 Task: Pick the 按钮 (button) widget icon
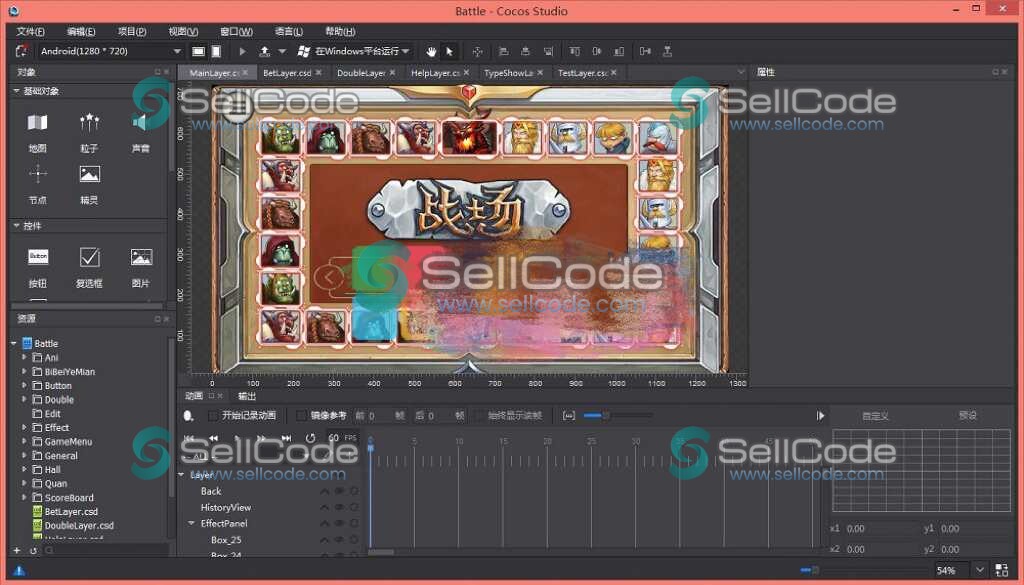point(38,257)
